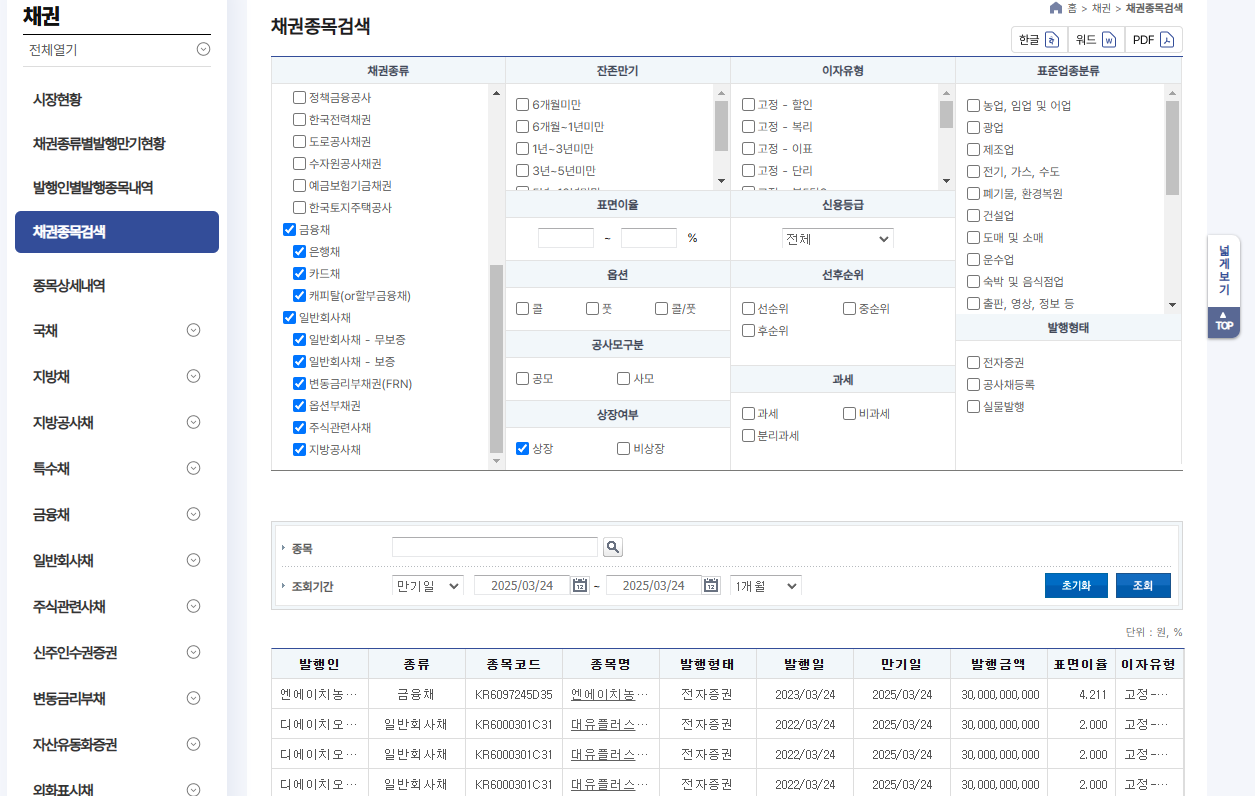
Task: Check the 비상장 checkbox
Action: coord(623,449)
